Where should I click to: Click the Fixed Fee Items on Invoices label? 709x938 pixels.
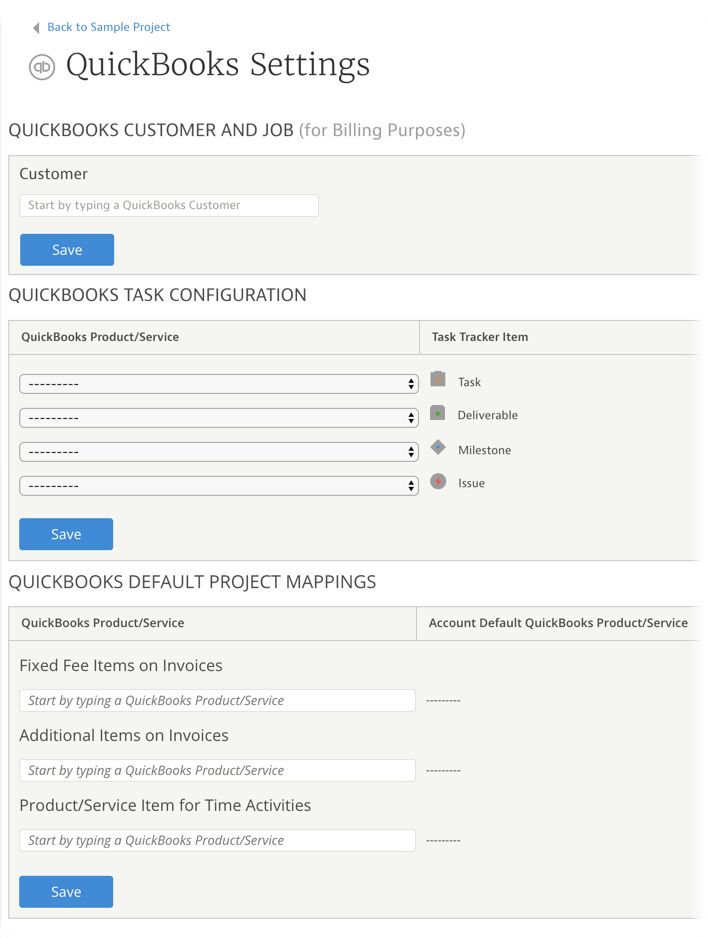(x=121, y=666)
